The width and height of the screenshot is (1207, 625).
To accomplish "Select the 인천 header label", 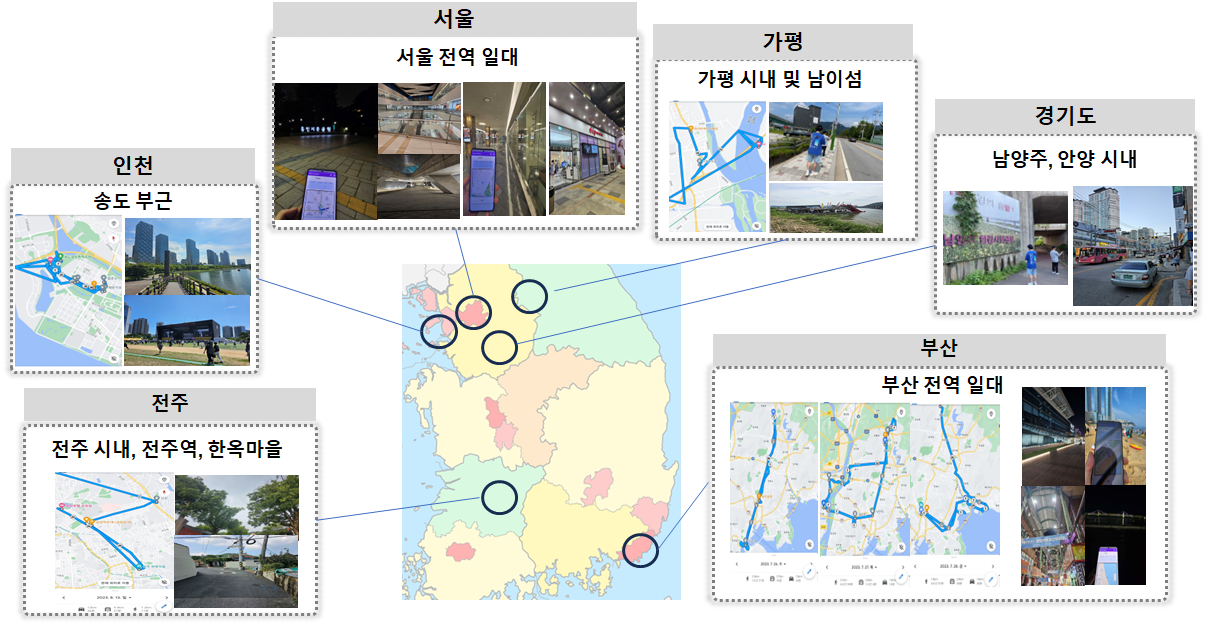I will 133,165.
